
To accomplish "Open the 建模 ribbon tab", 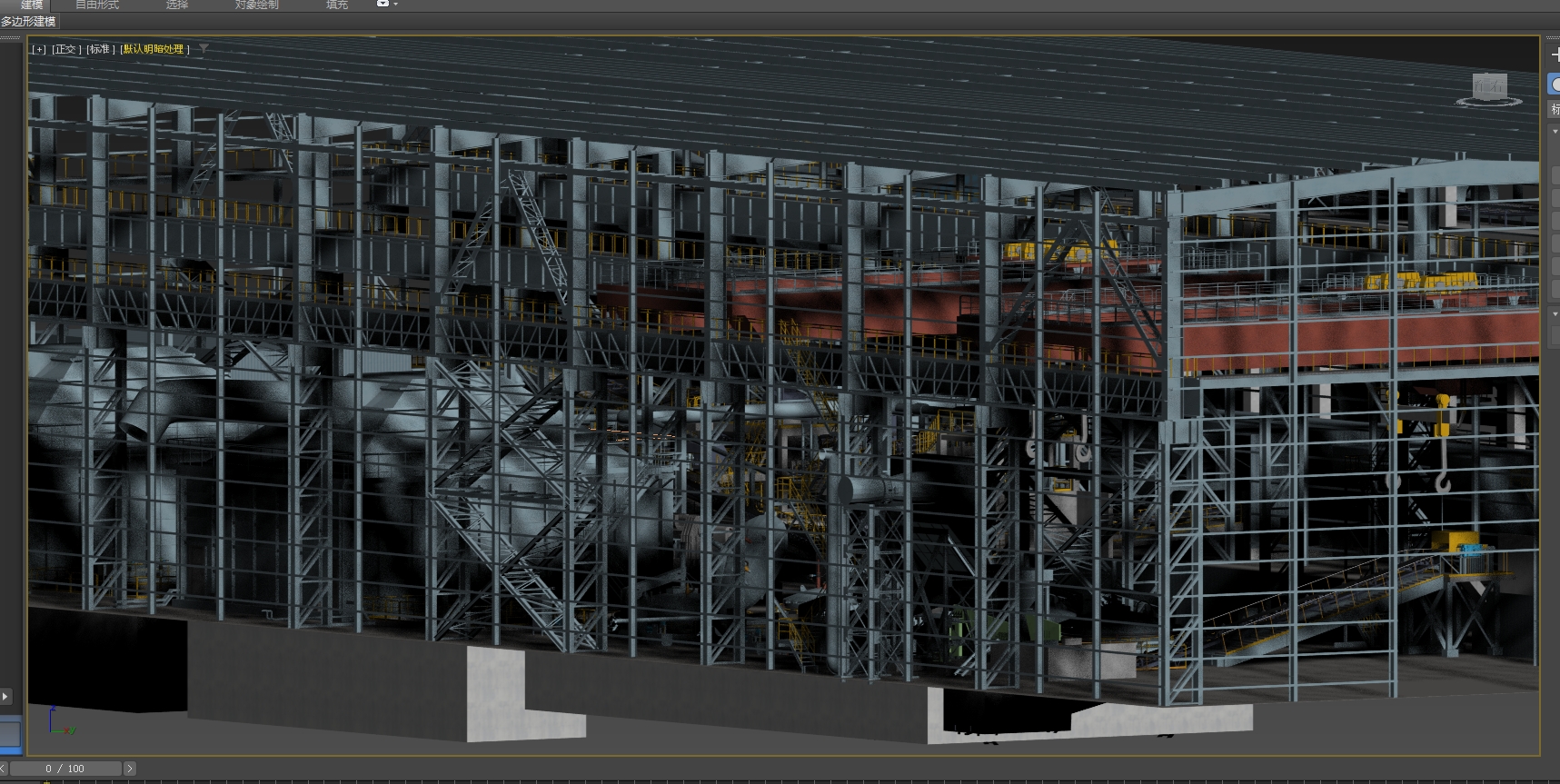I will [x=32, y=5].
